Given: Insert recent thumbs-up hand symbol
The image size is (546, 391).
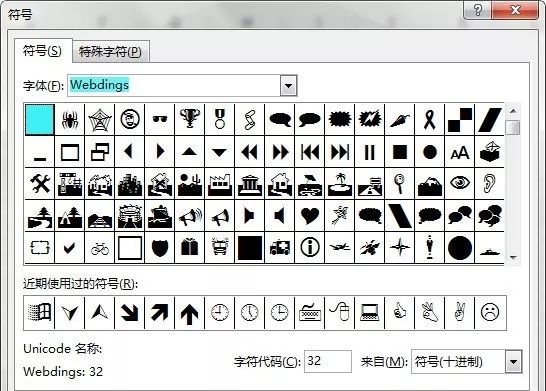Looking at the screenshot, I should click(399, 312).
